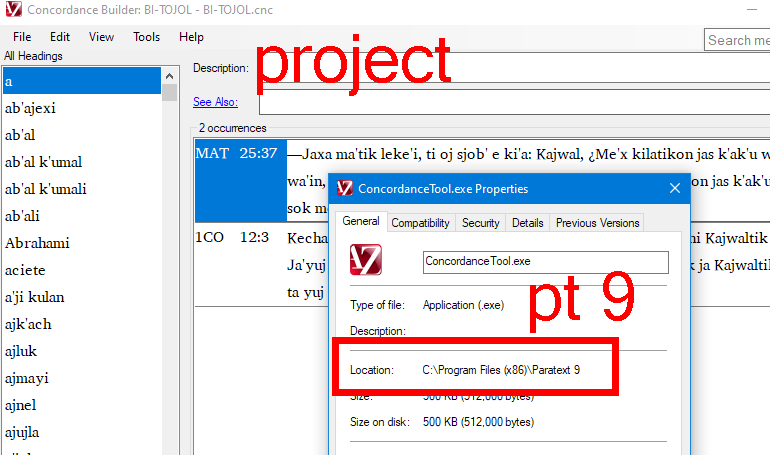Switch to the Details tab
Image resolution: width=770 pixels, height=455 pixels.
527,223
